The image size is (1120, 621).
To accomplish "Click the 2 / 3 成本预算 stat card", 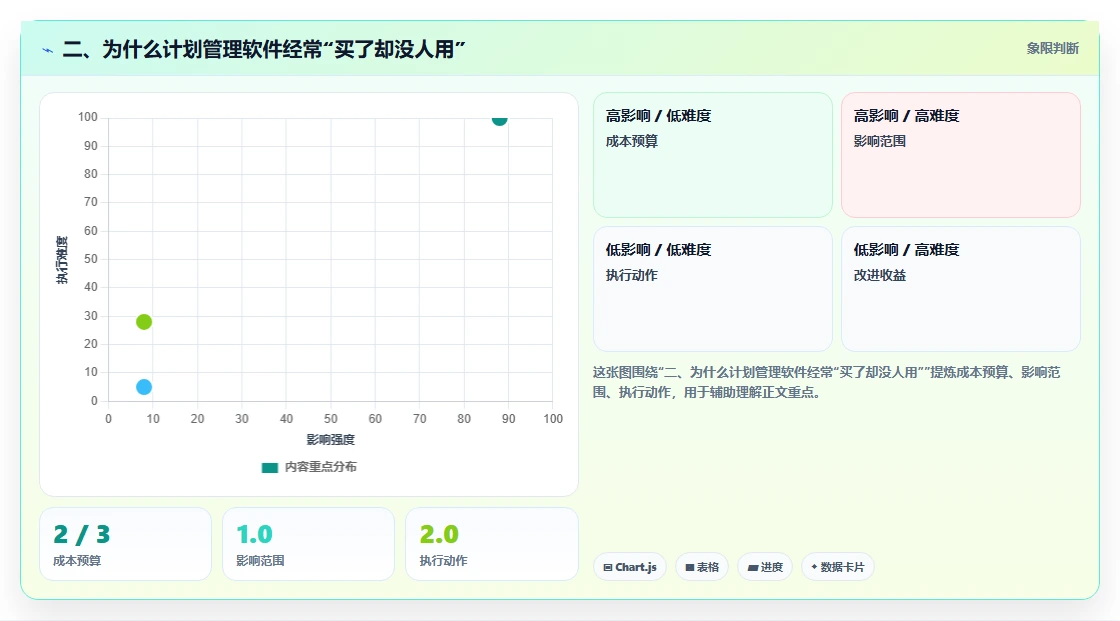I will pyautogui.click(x=126, y=544).
